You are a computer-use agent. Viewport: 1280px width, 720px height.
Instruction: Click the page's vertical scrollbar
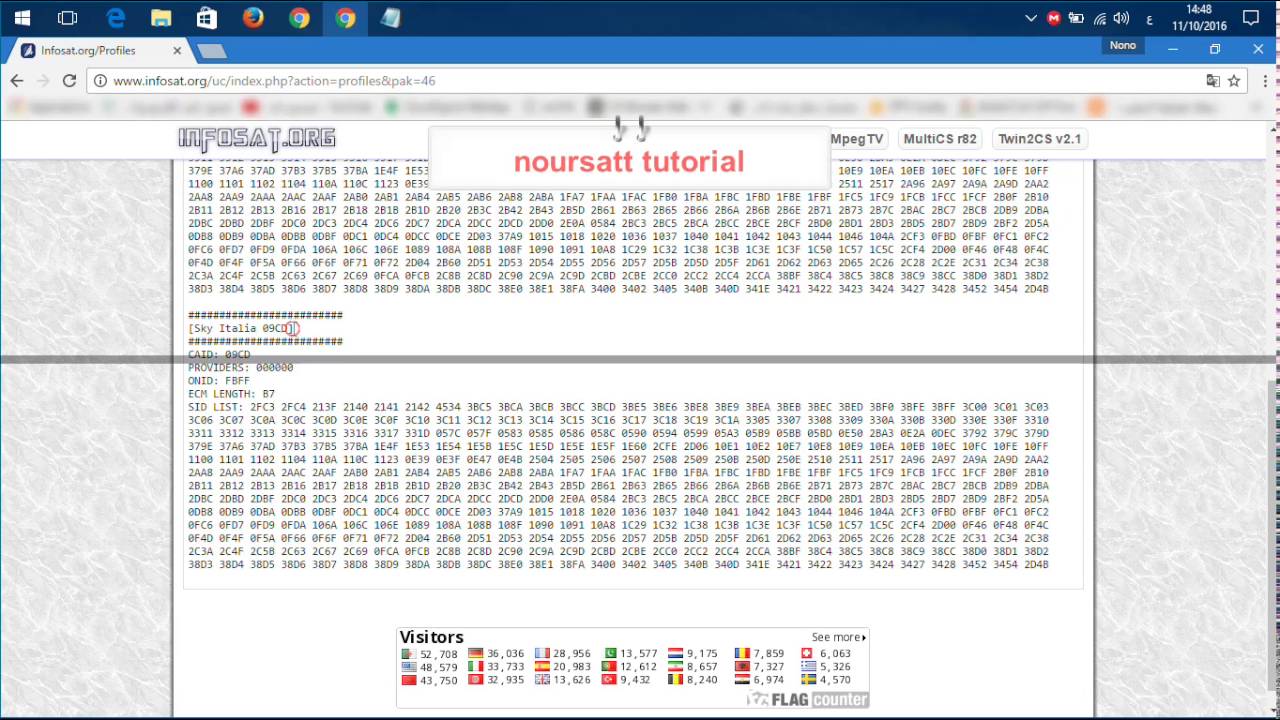pyautogui.click(x=1272, y=500)
